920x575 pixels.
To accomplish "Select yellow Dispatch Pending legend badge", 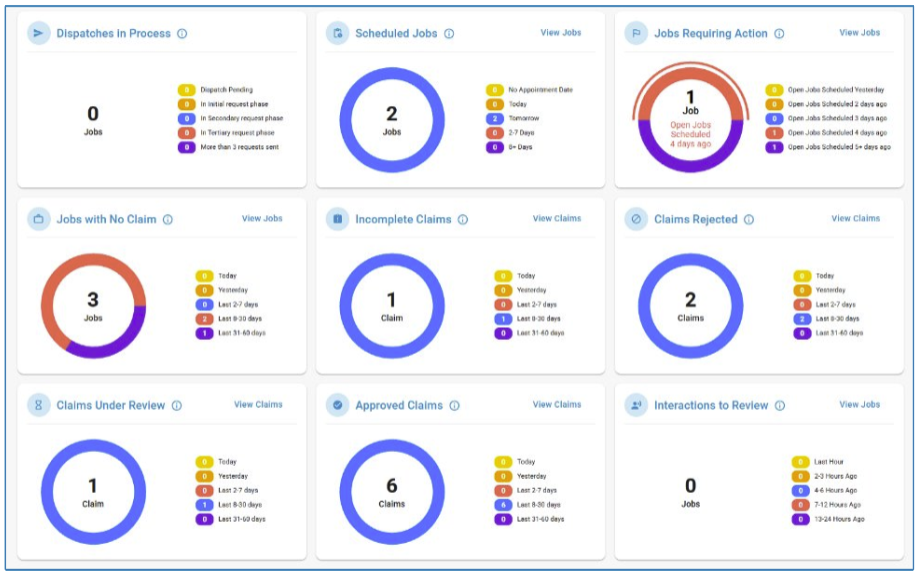I will tap(187, 90).
